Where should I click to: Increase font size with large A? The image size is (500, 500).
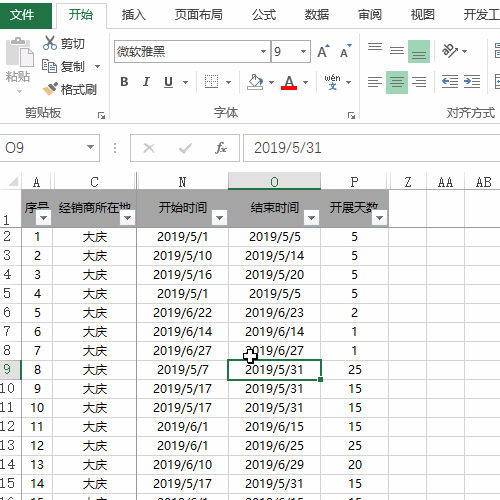tap(323, 51)
